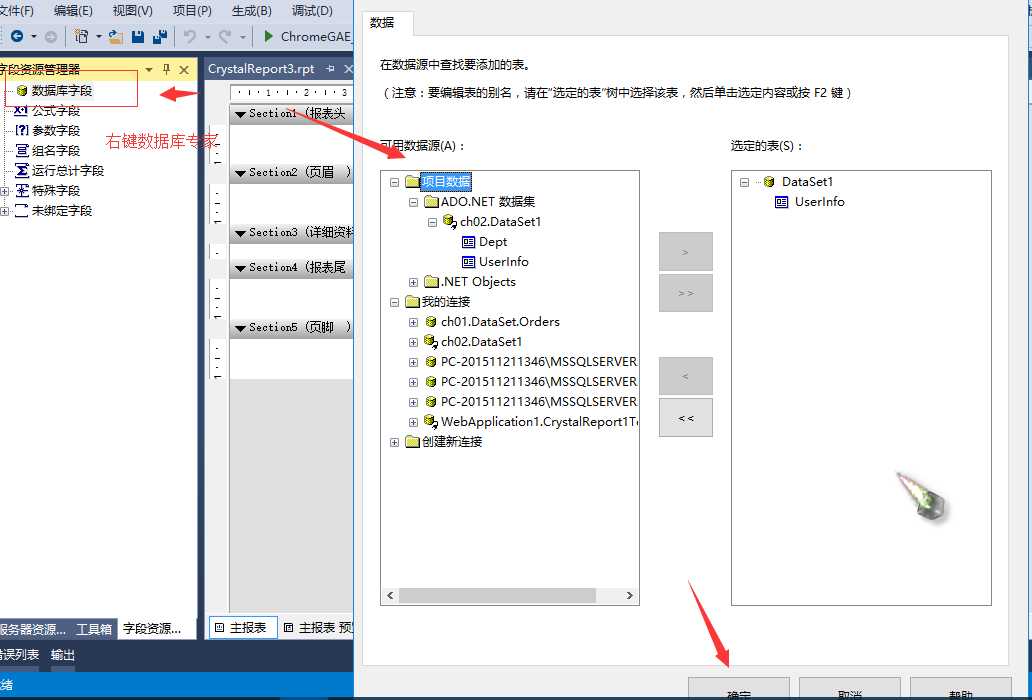Click the horizontal scrollbar thumb in data sources
Image resolution: width=1032 pixels, height=700 pixels.
[497, 595]
